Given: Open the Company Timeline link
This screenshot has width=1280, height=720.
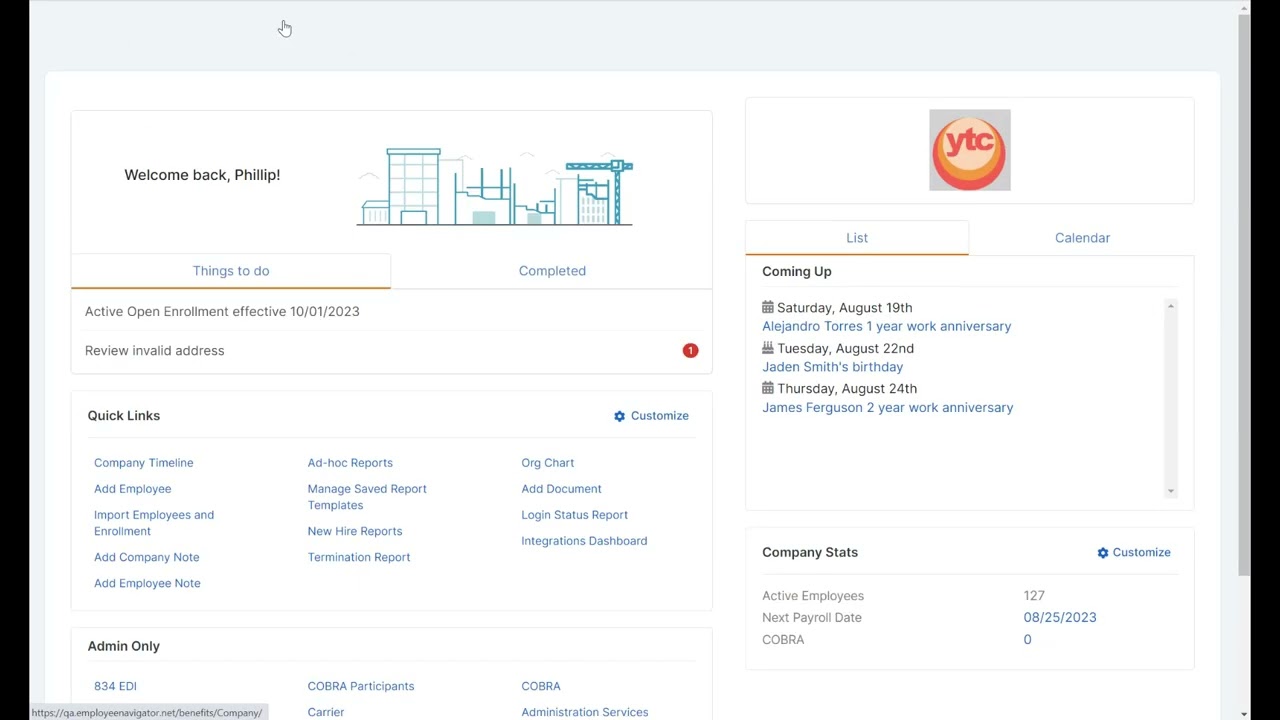Looking at the screenshot, I should tap(144, 463).
